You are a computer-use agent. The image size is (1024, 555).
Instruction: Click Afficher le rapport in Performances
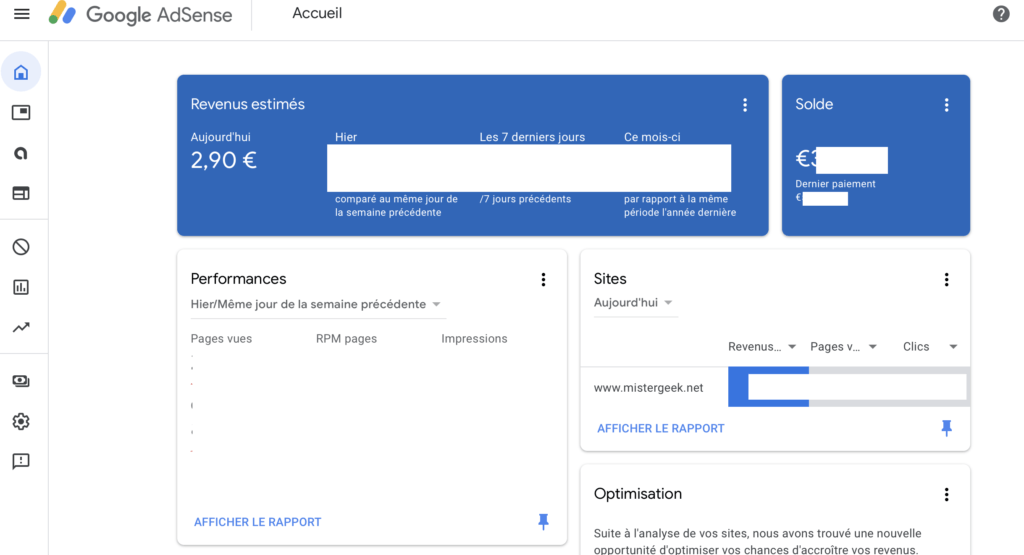click(x=257, y=522)
